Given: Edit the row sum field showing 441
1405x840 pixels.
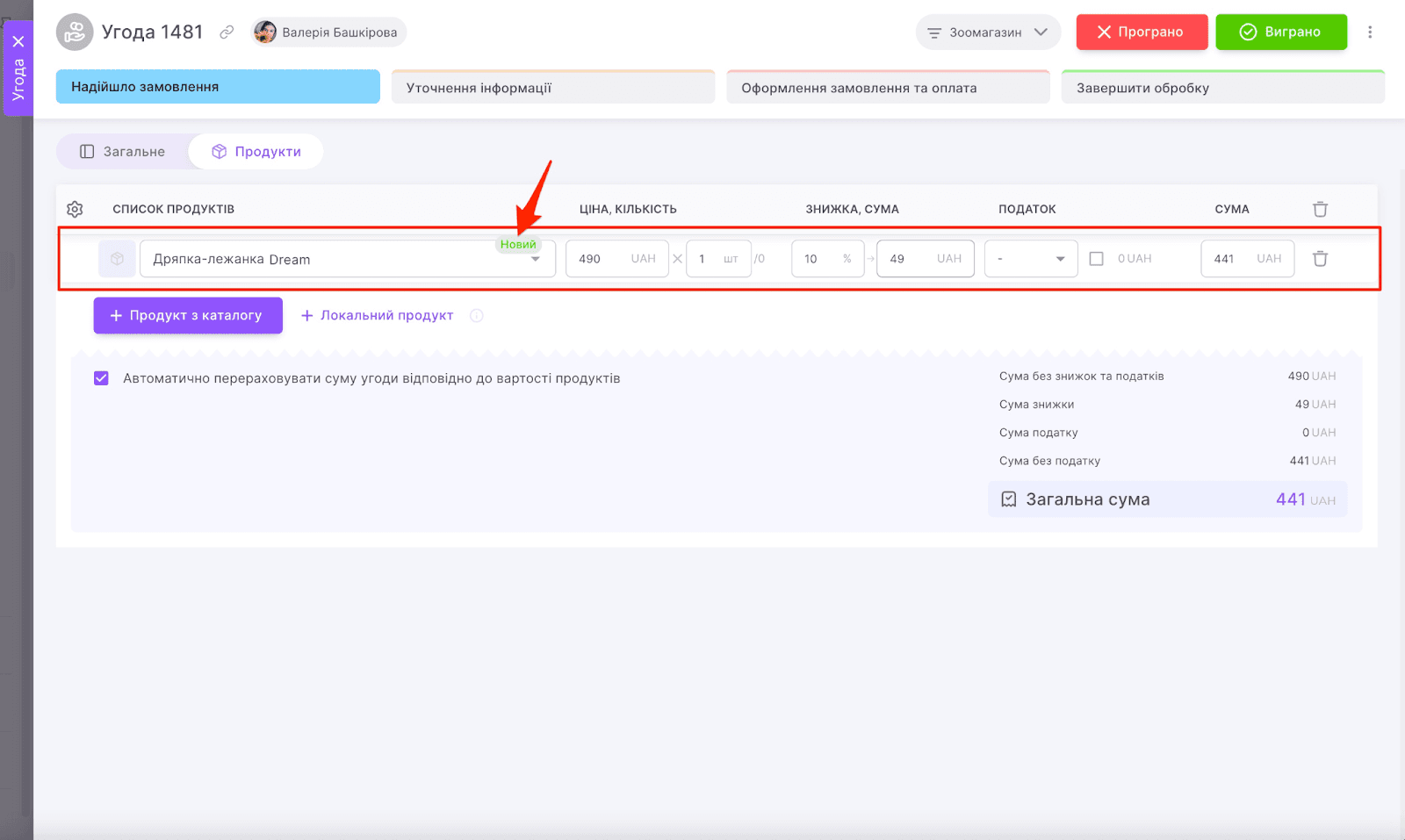Looking at the screenshot, I should point(1248,259).
